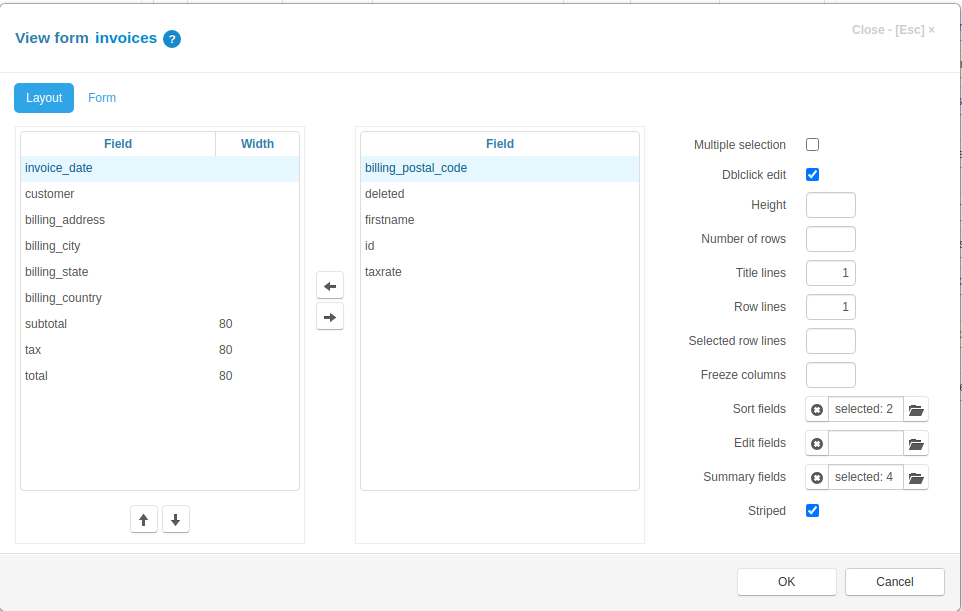
Task: Click the empty Edit fields box
Action: coord(866,443)
